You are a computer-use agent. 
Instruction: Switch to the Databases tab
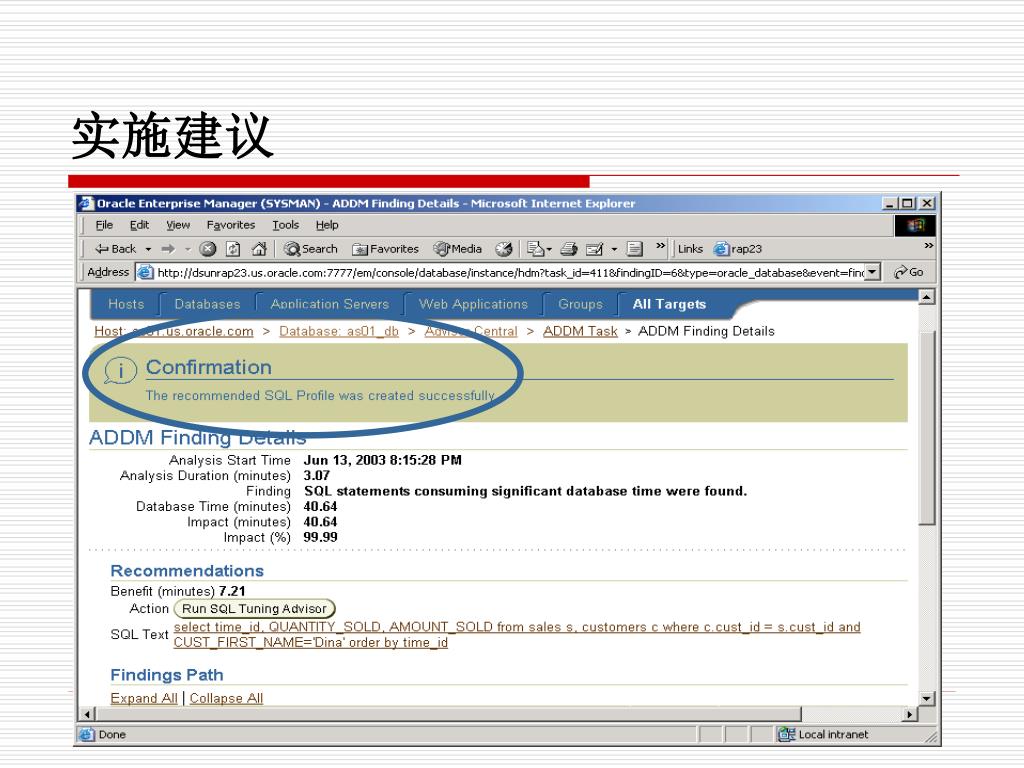pos(207,304)
